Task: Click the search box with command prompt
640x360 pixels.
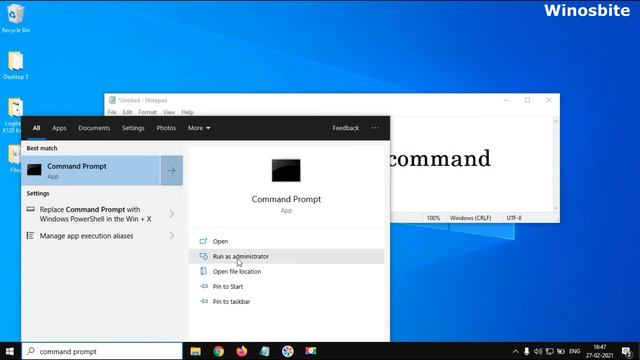Action: pos(102,351)
